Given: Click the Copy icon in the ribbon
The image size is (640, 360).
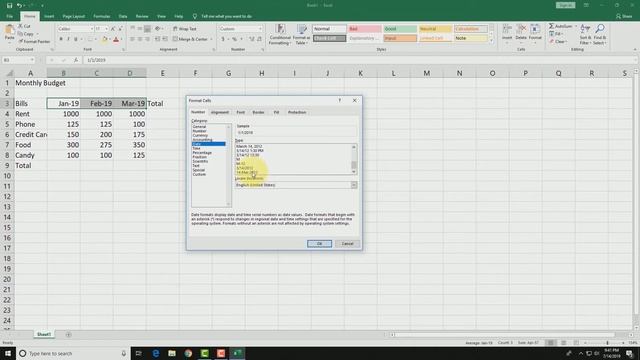Looking at the screenshot, I should pyautogui.click(x=20, y=34).
